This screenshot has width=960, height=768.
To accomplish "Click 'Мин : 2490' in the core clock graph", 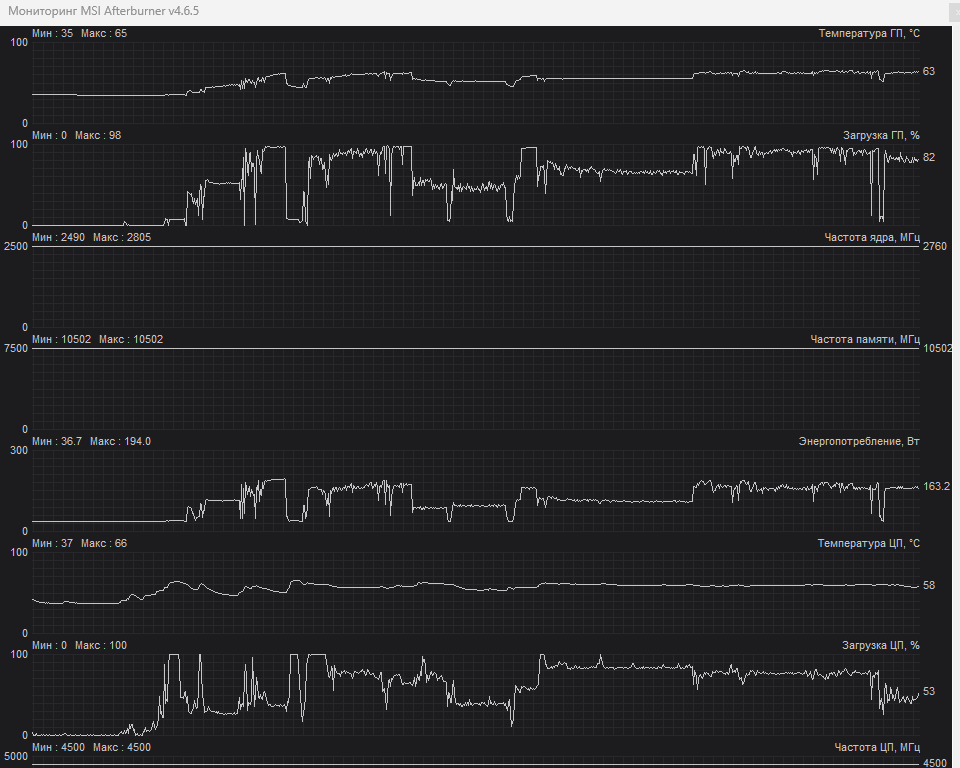I will 59,238.
